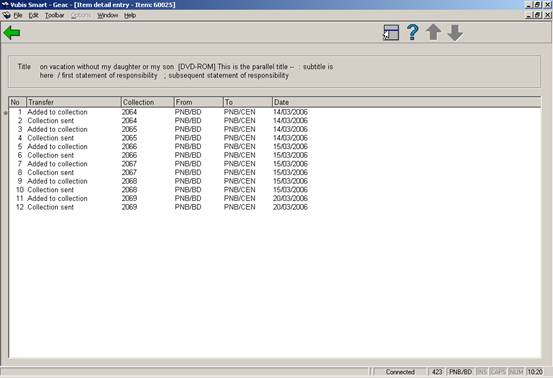This screenshot has height=378, width=553.
Task: Sort by the Transfer column header
Action: pyautogui.click(x=74, y=102)
